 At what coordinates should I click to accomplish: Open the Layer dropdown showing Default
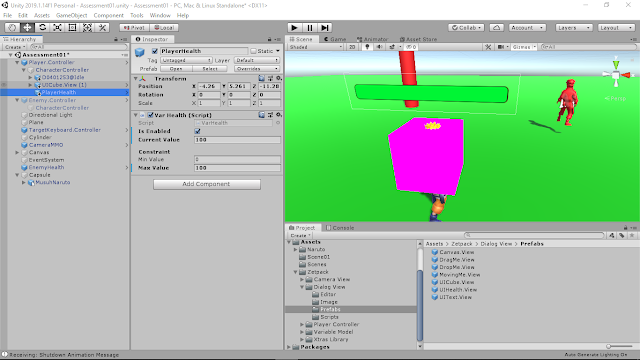[257, 60]
